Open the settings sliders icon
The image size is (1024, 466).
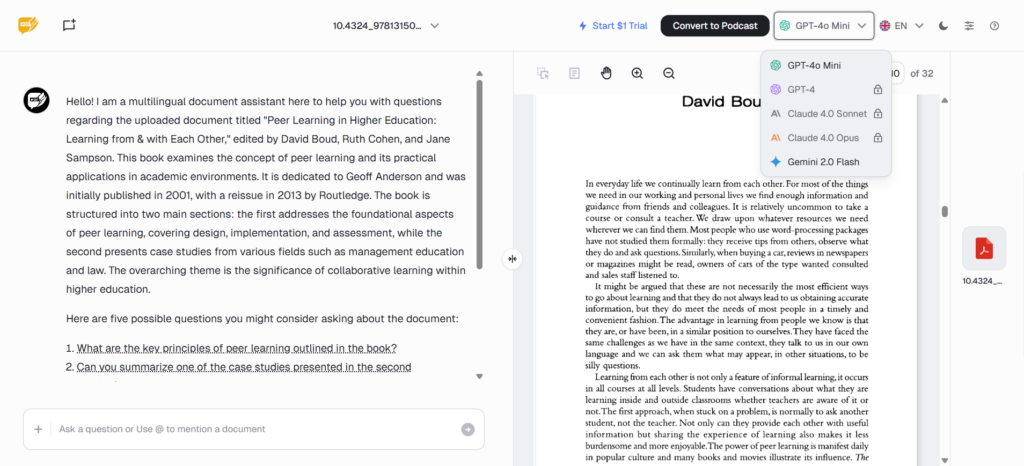coord(969,25)
